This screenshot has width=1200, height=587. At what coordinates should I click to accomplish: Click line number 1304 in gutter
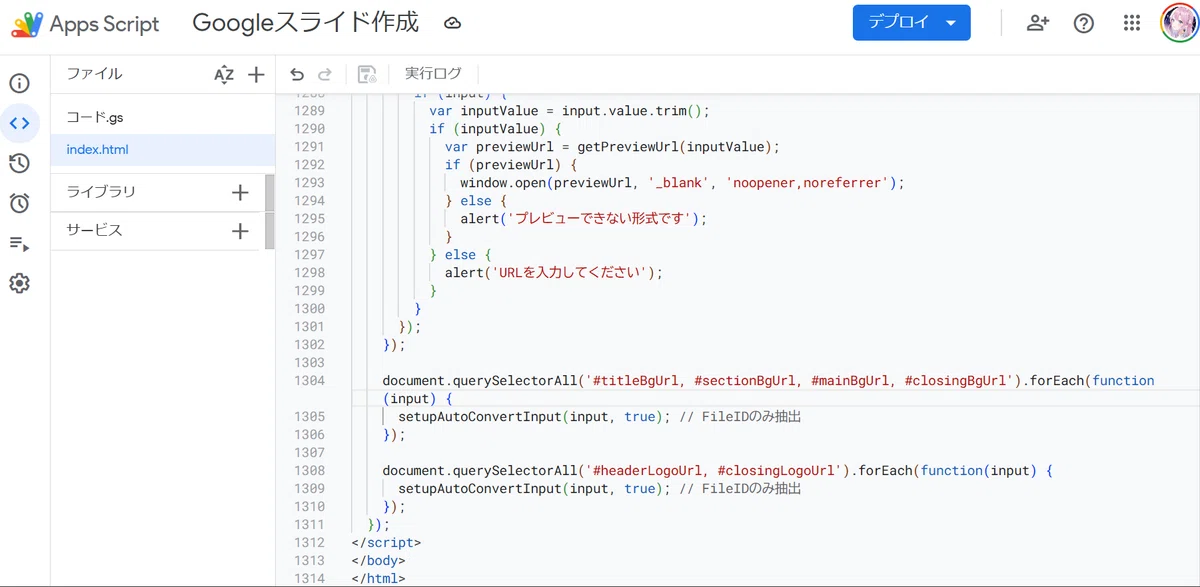tap(308, 381)
